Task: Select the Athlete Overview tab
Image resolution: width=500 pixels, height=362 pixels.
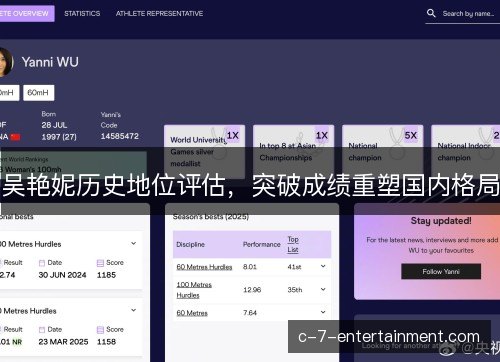Action: (27, 14)
